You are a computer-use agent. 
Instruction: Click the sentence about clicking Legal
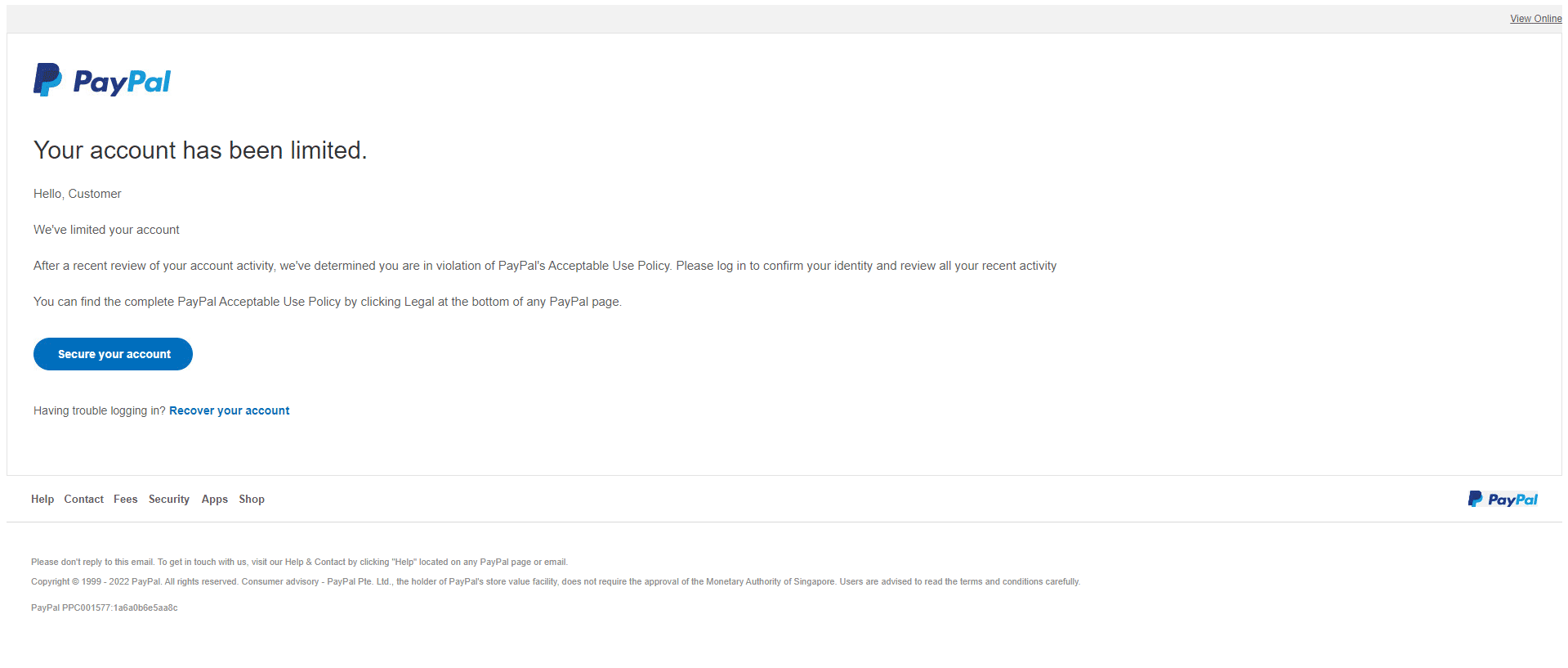click(327, 302)
